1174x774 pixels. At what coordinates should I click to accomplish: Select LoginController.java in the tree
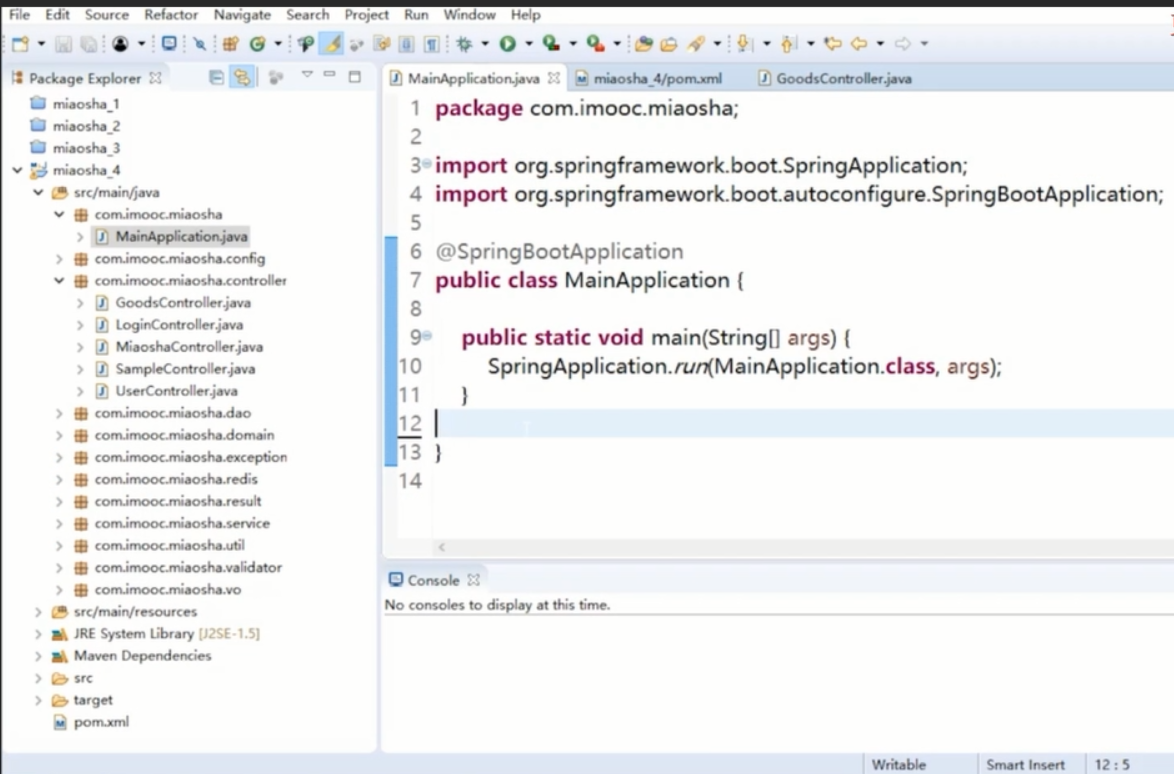(x=179, y=325)
